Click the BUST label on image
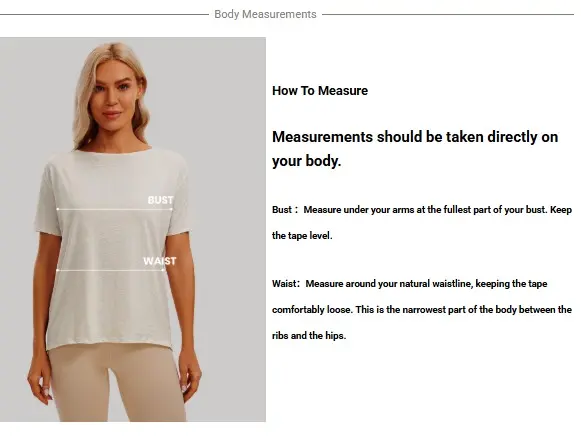Screen dimensions: 581x436 point(160,200)
